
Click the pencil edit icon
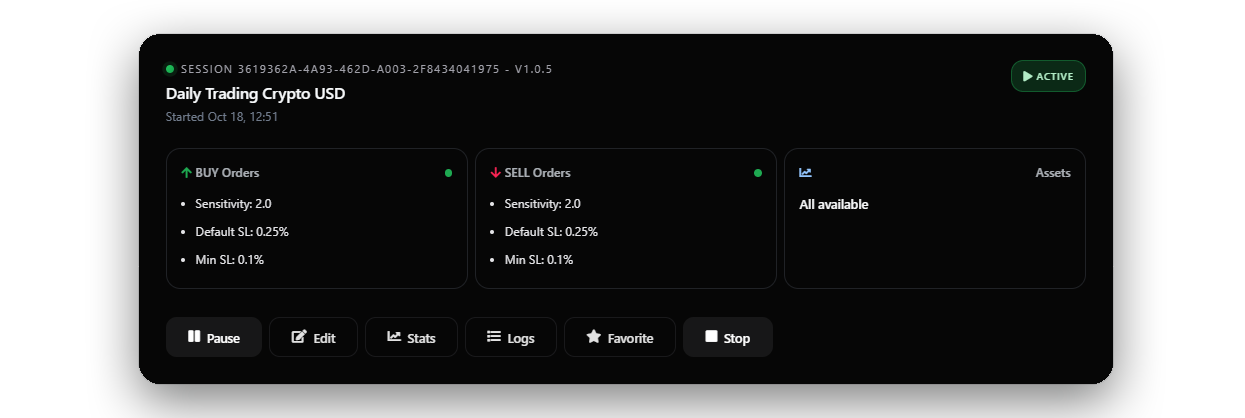pos(298,337)
